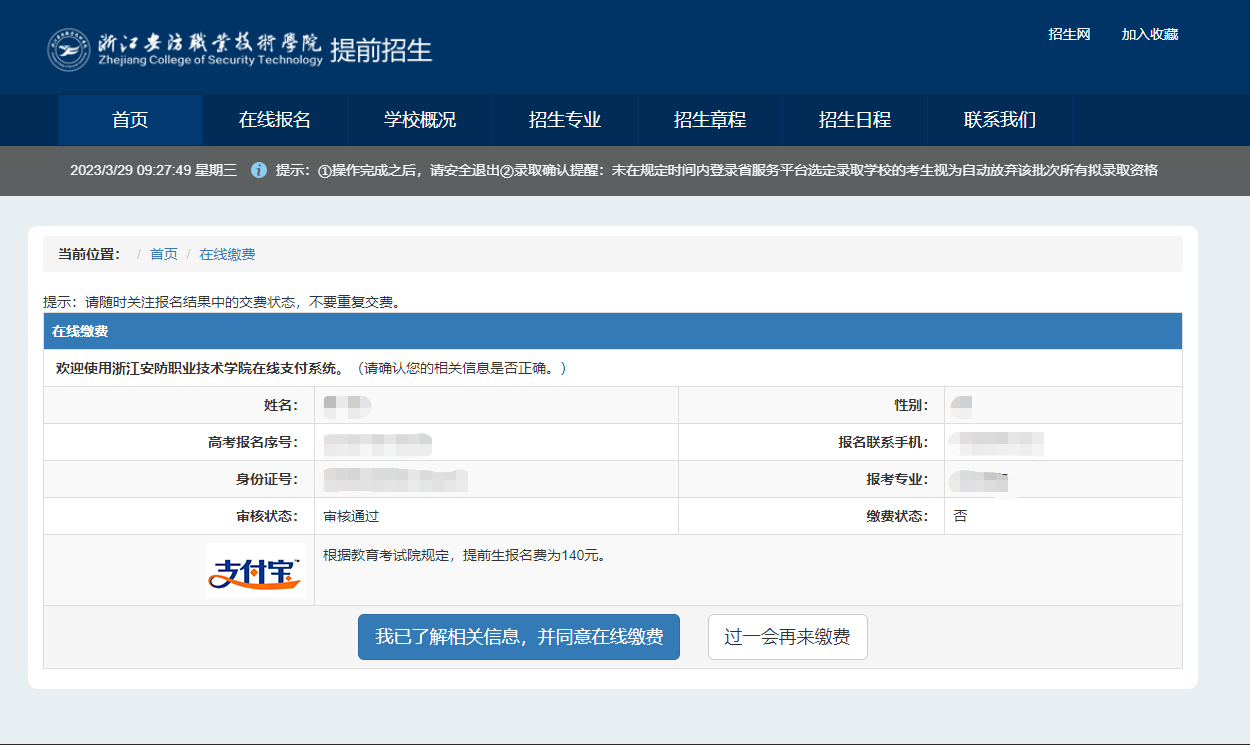Navigate to 招生章程 page

pyautogui.click(x=710, y=120)
